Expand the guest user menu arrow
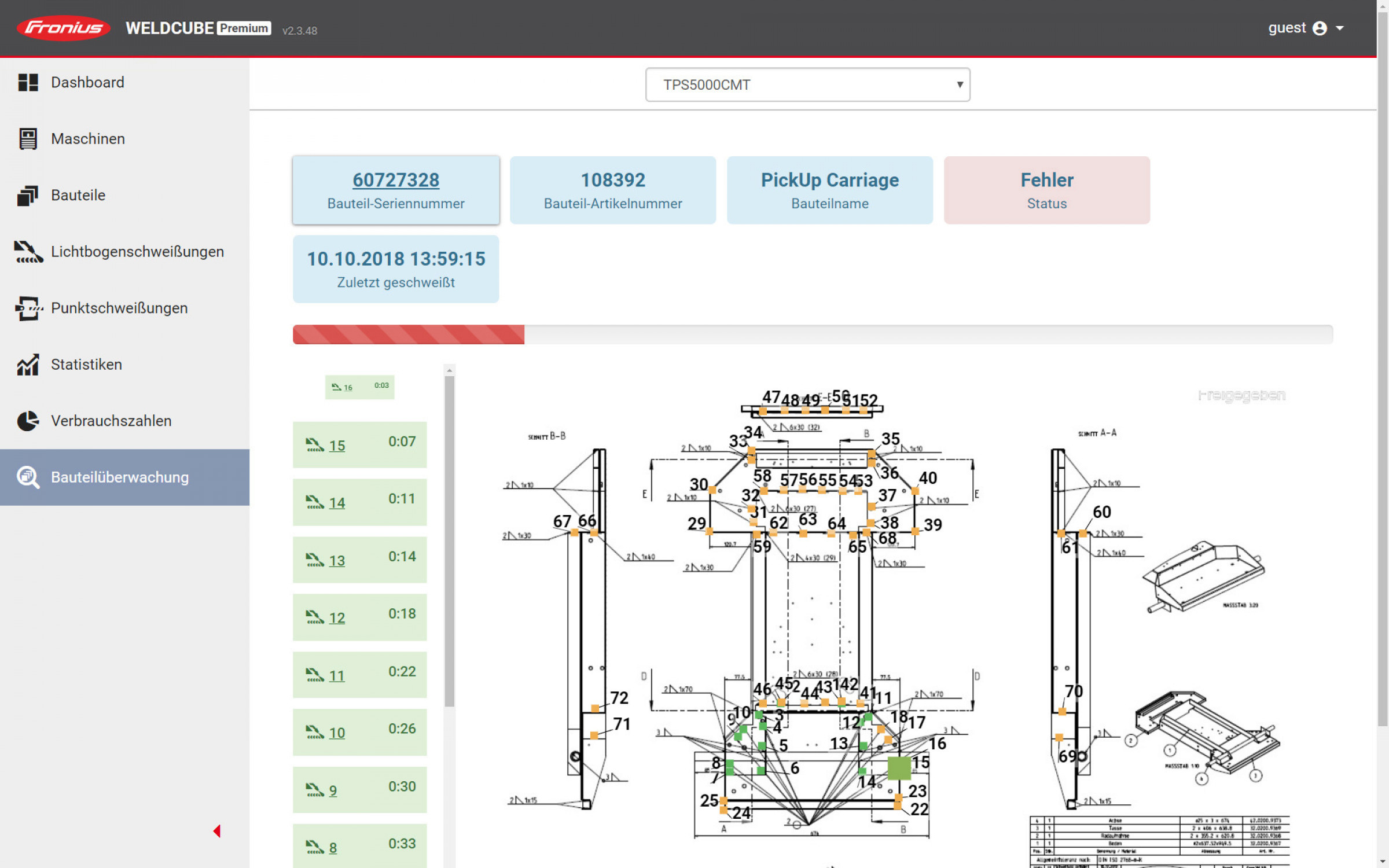Image resolution: width=1389 pixels, height=868 pixels. point(1340,28)
